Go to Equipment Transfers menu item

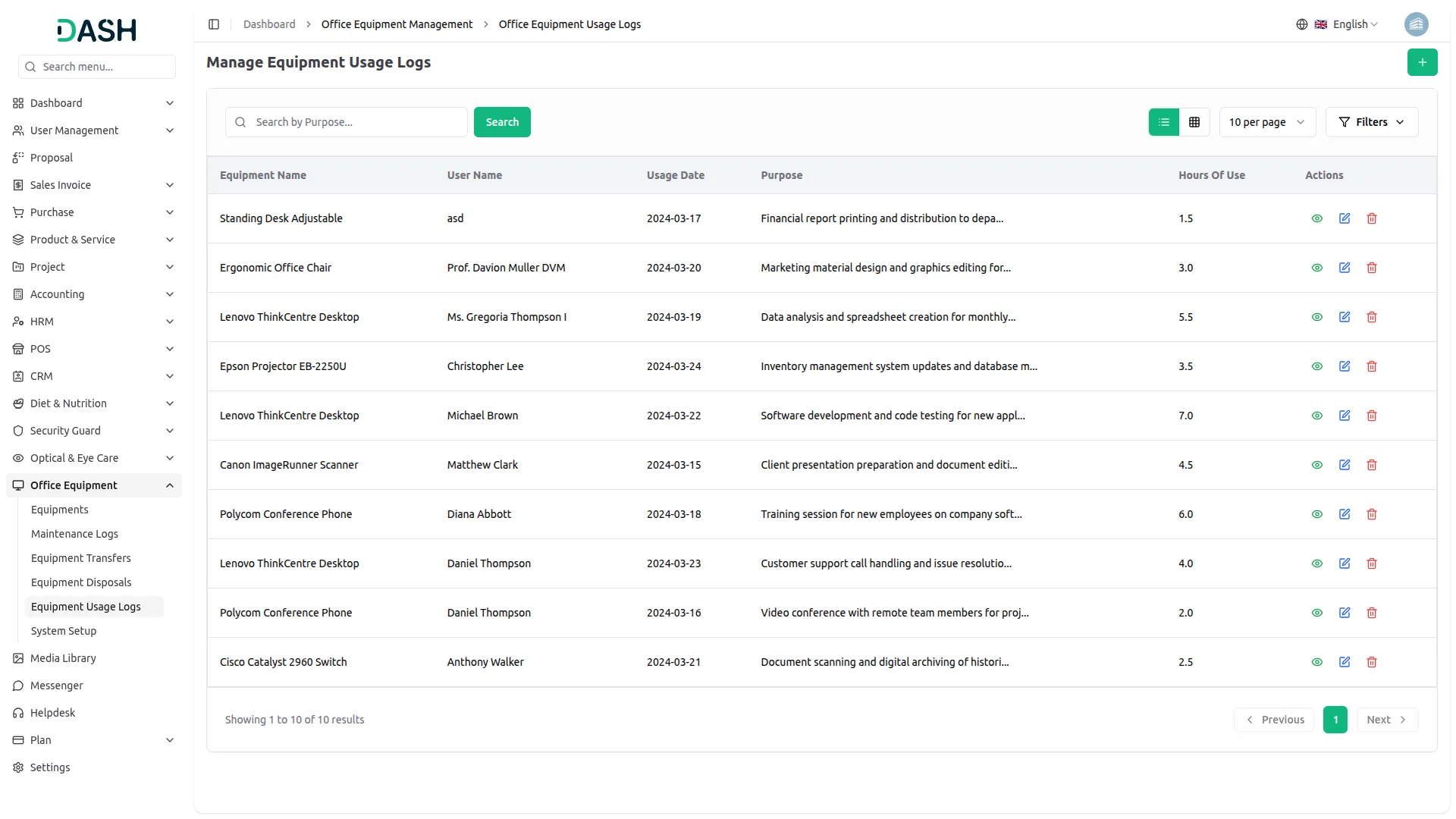(x=80, y=558)
